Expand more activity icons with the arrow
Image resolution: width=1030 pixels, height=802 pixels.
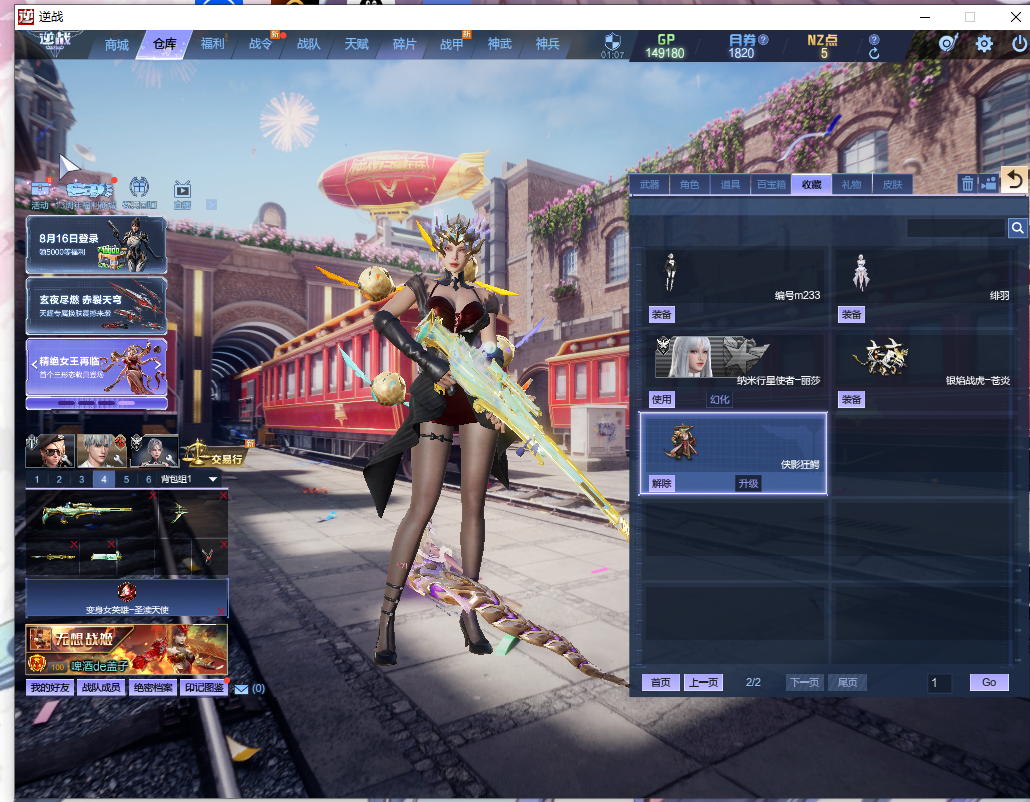(x=211, y=204)
